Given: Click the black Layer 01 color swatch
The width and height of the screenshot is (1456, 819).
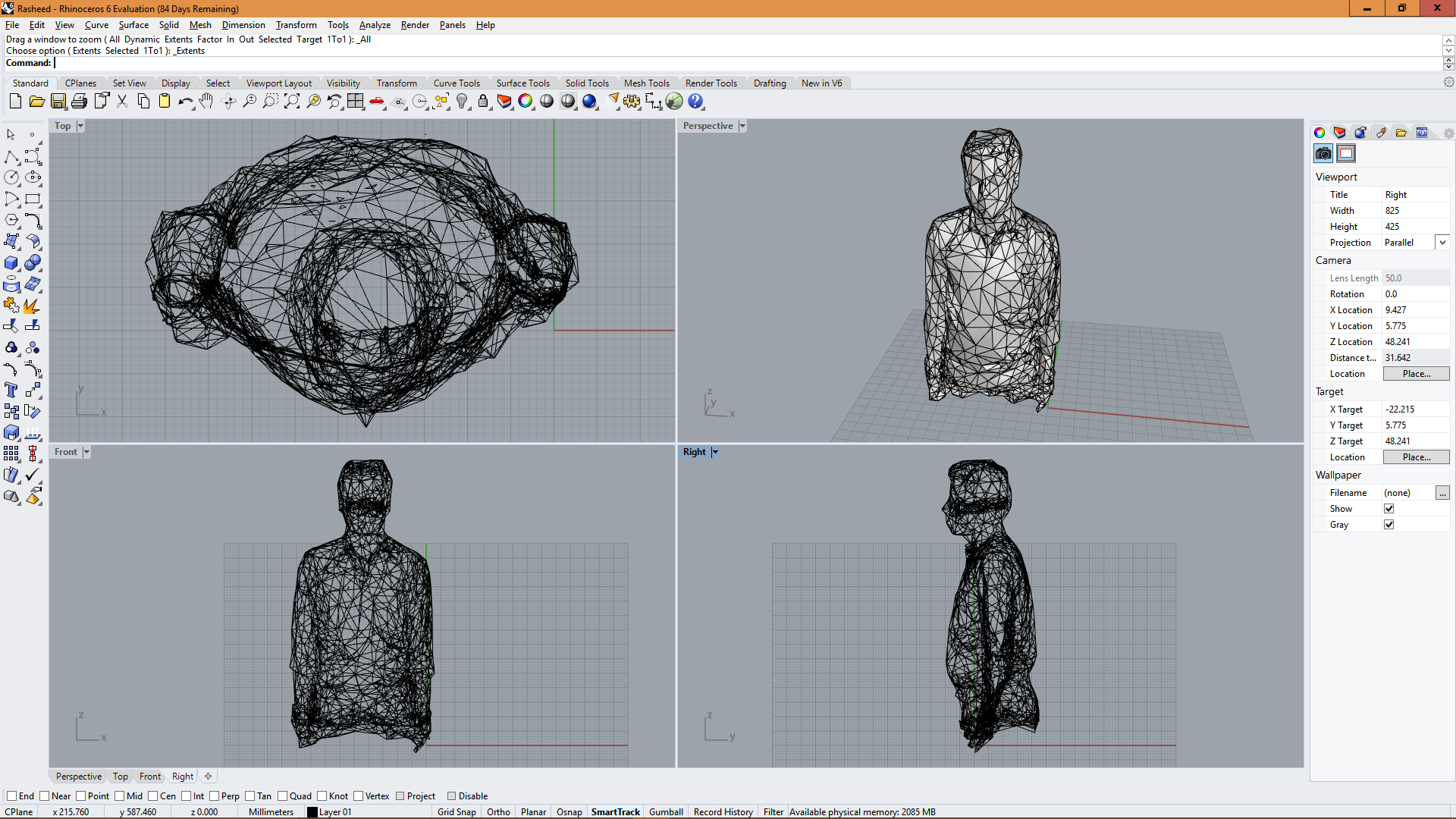Looking at the screenshot, I should click(x=312, y=812).
